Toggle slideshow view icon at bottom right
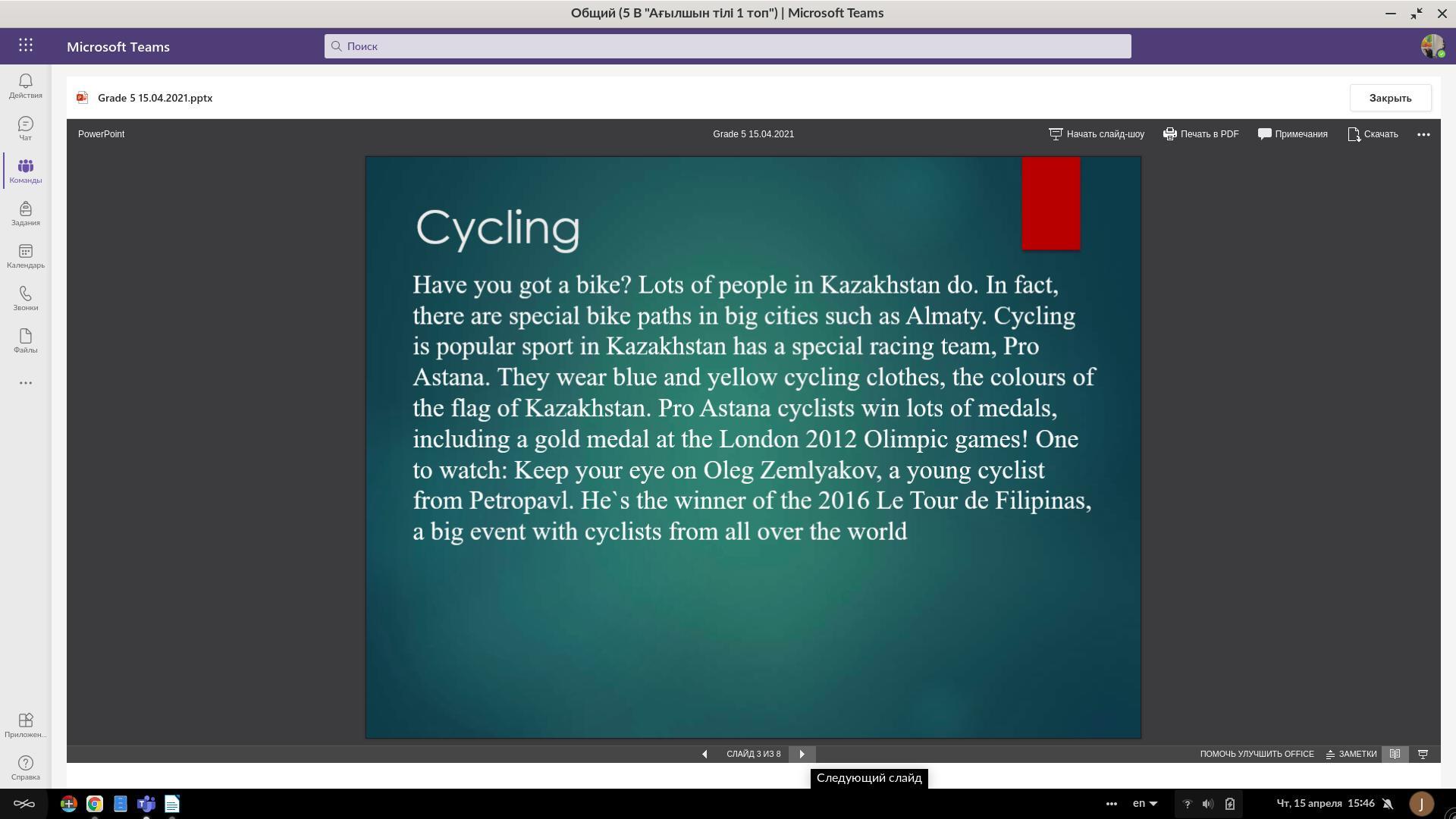Viewport: 1456px width, 819px height. [x=1423, y=754]
